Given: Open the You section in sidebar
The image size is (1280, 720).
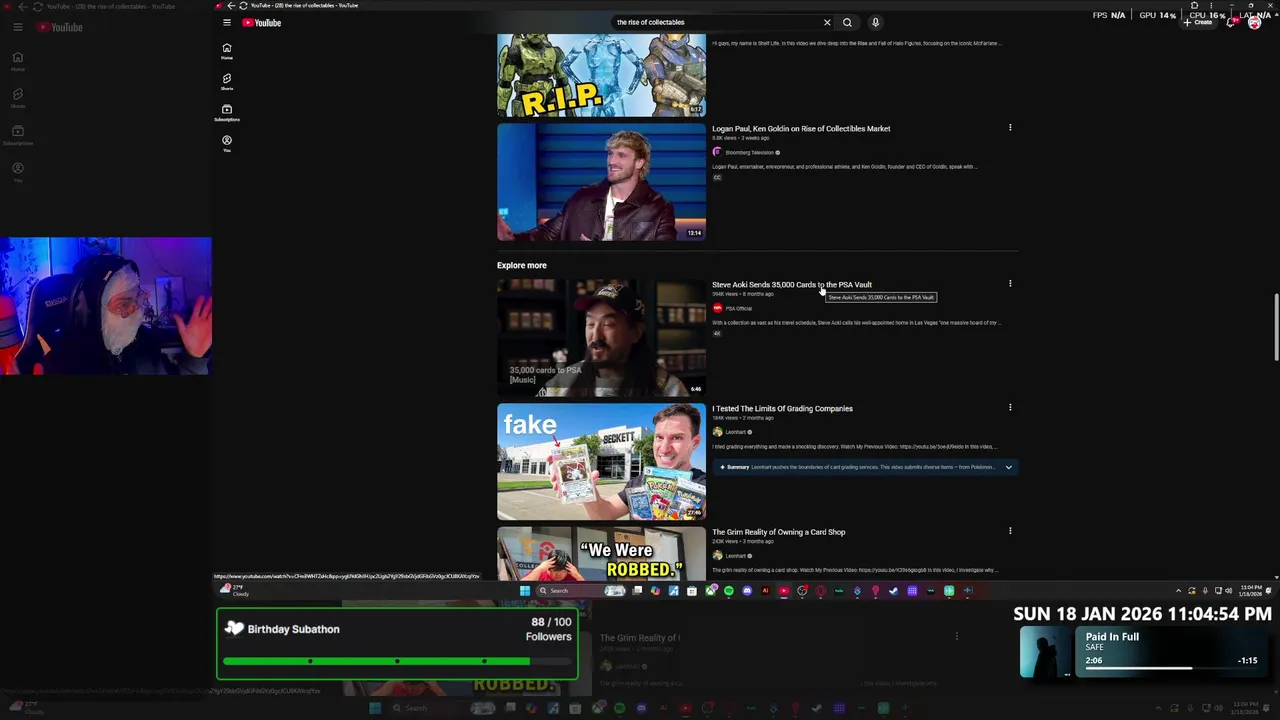Looking at the screenshot, I should point(227,143).
